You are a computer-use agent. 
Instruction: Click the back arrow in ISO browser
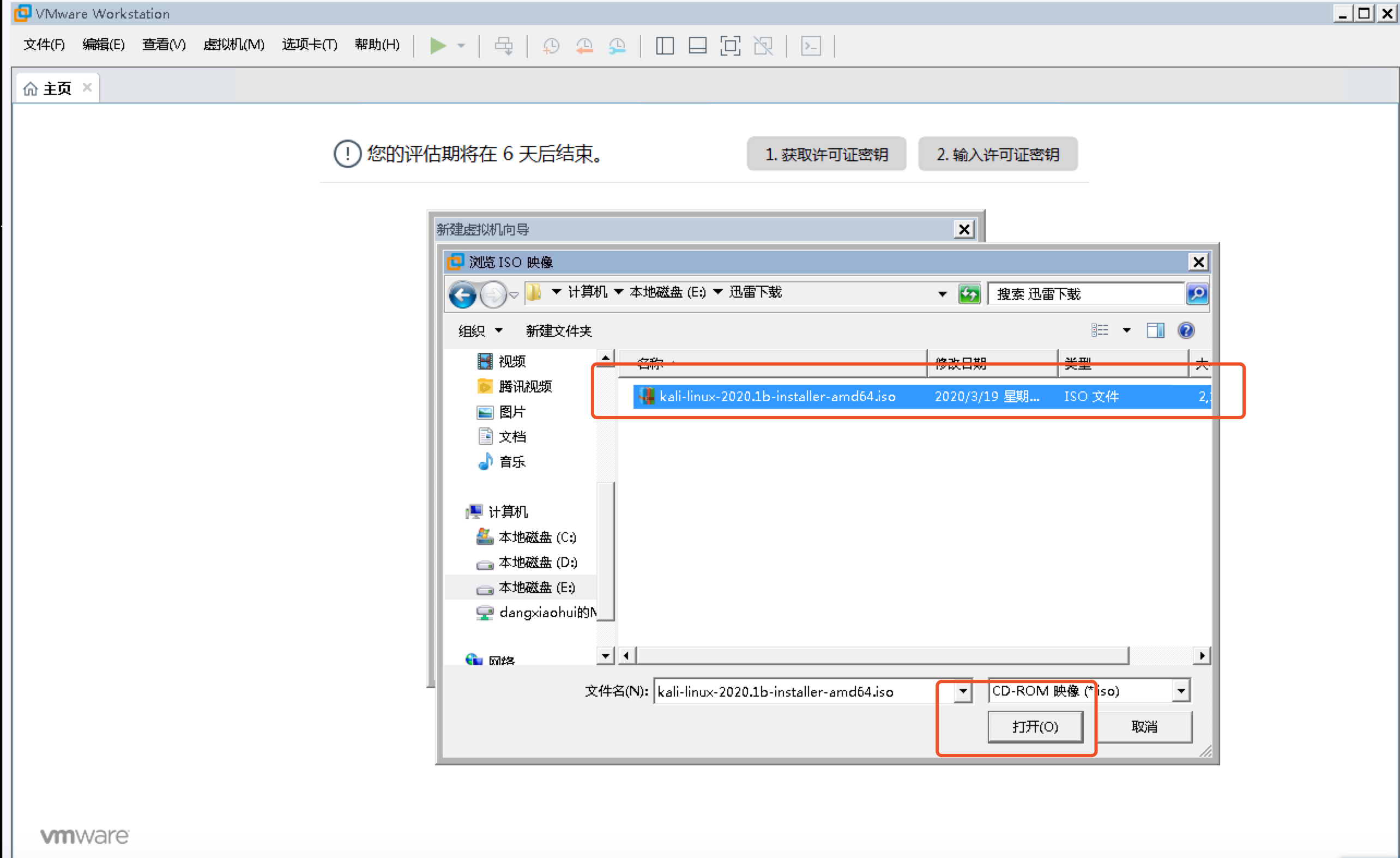click(462, 294)
